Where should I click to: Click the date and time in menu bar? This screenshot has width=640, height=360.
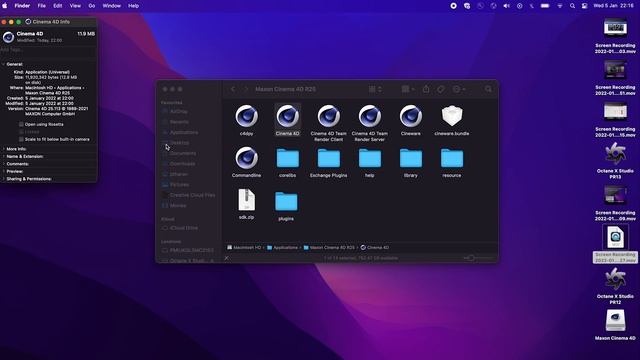[x=613, y=6]
